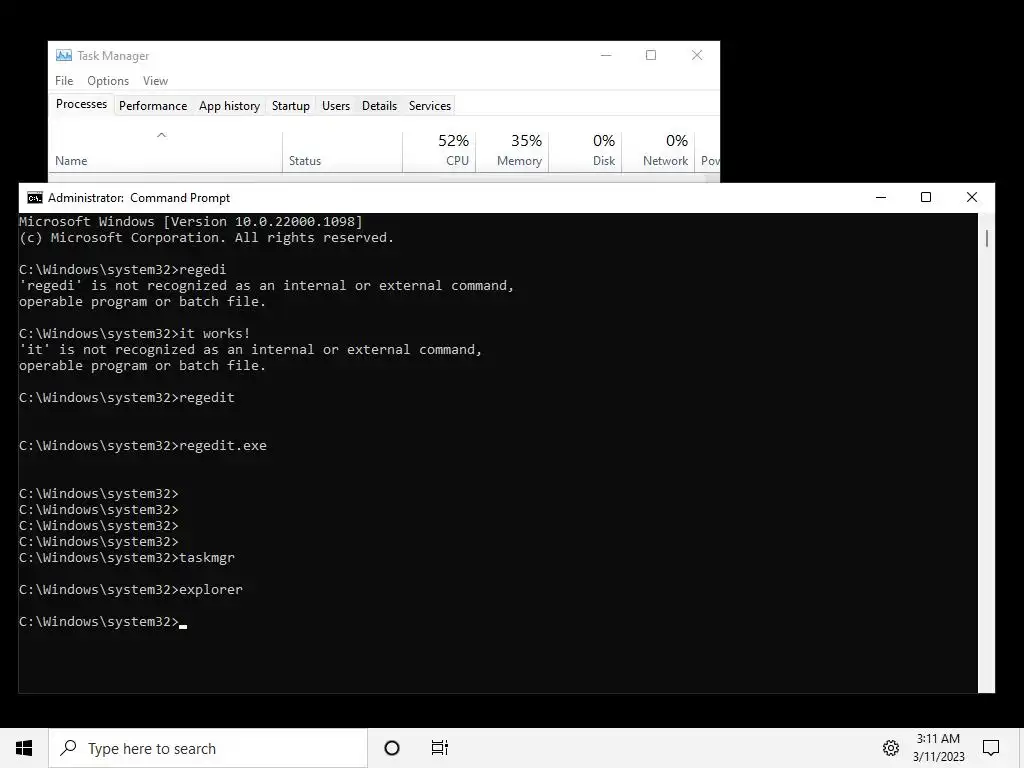
Task: Switch to the Performance tab
Action: (153, 106)
